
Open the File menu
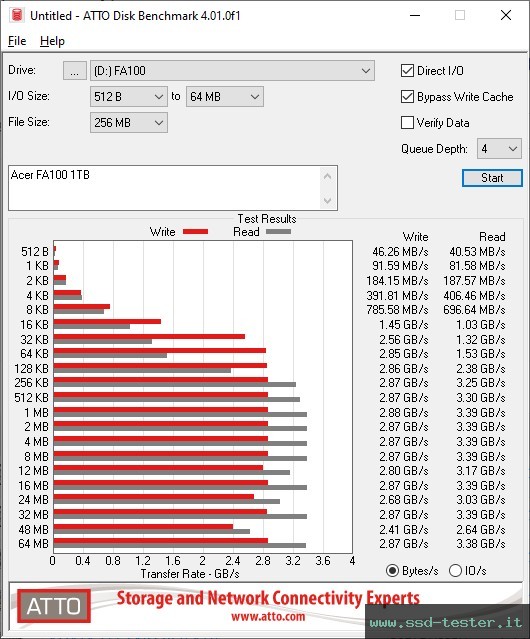(x=17, y=41)
